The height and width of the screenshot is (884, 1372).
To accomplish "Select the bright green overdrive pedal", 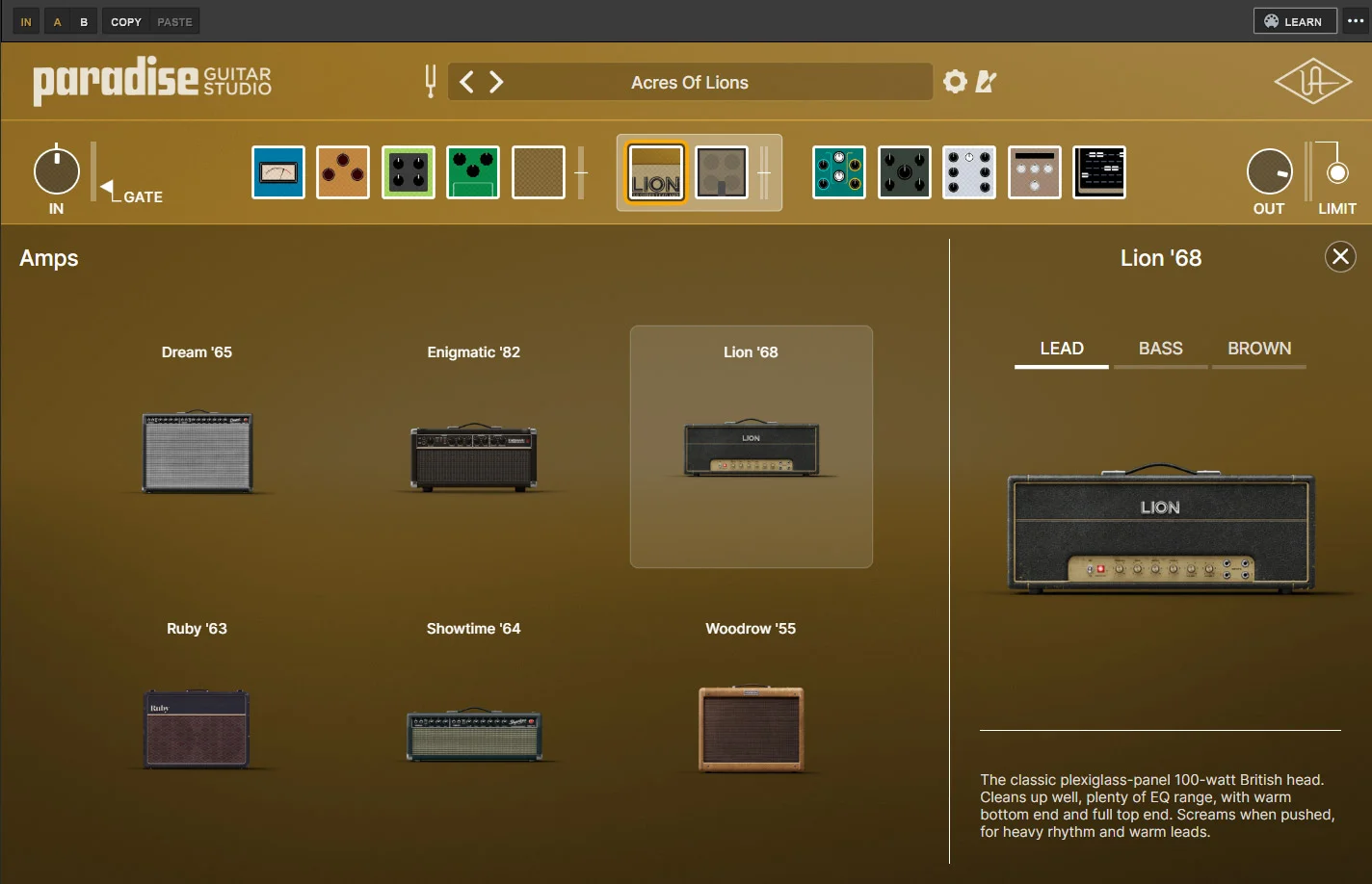I will (473, 172).
